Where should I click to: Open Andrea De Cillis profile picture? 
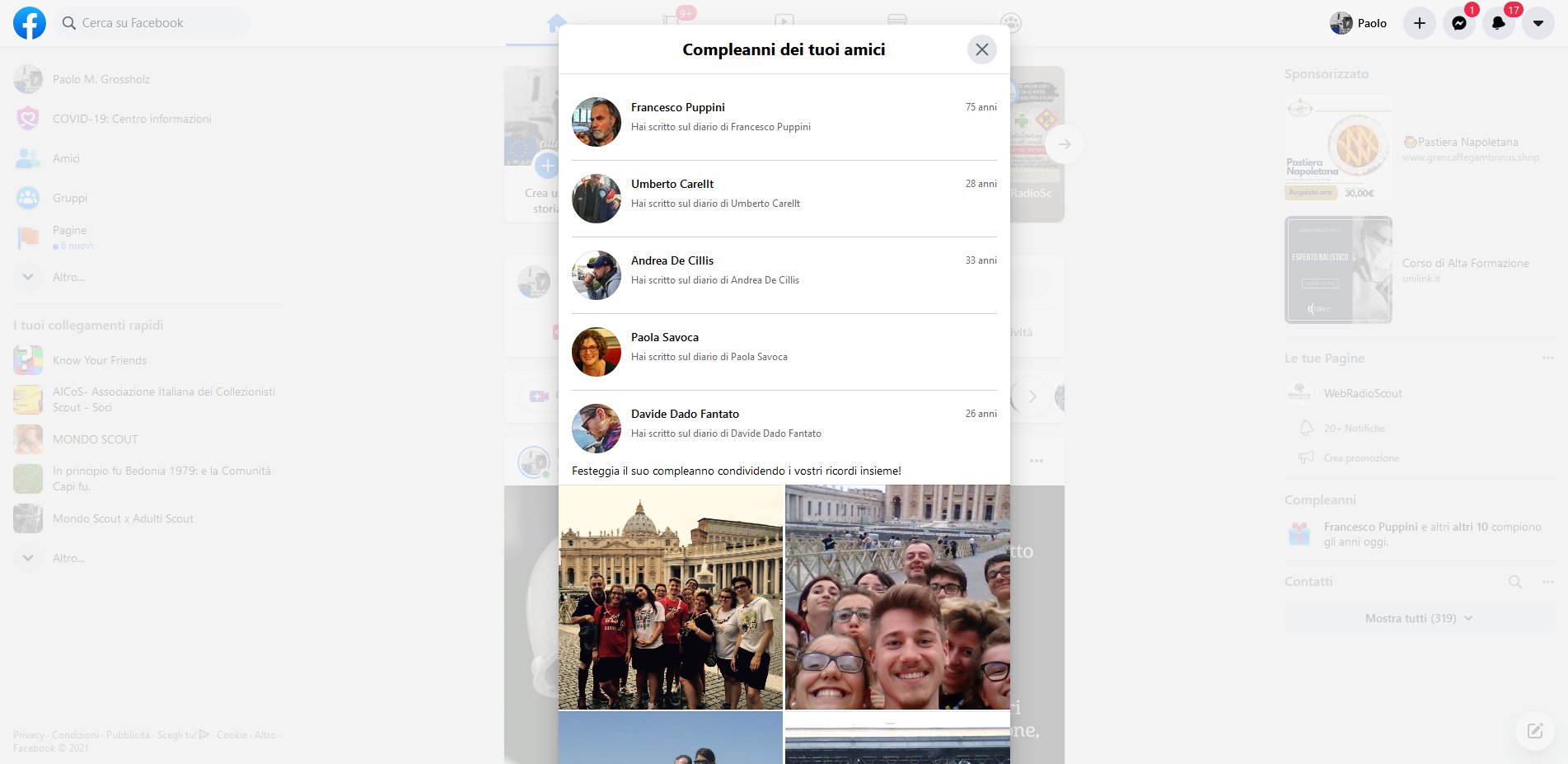pyautogui.click(x=596, y=275)
